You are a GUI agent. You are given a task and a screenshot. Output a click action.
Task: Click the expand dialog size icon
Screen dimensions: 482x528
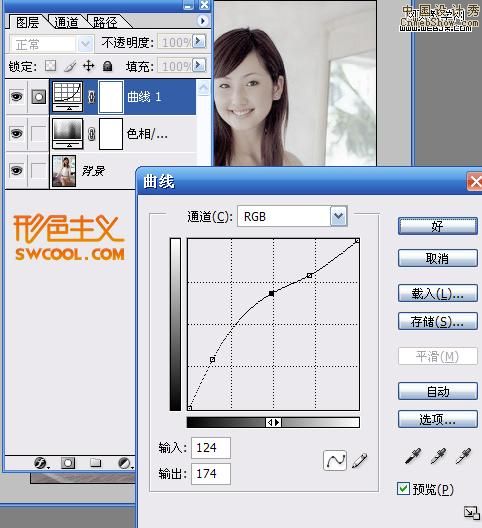coord(471,513)
